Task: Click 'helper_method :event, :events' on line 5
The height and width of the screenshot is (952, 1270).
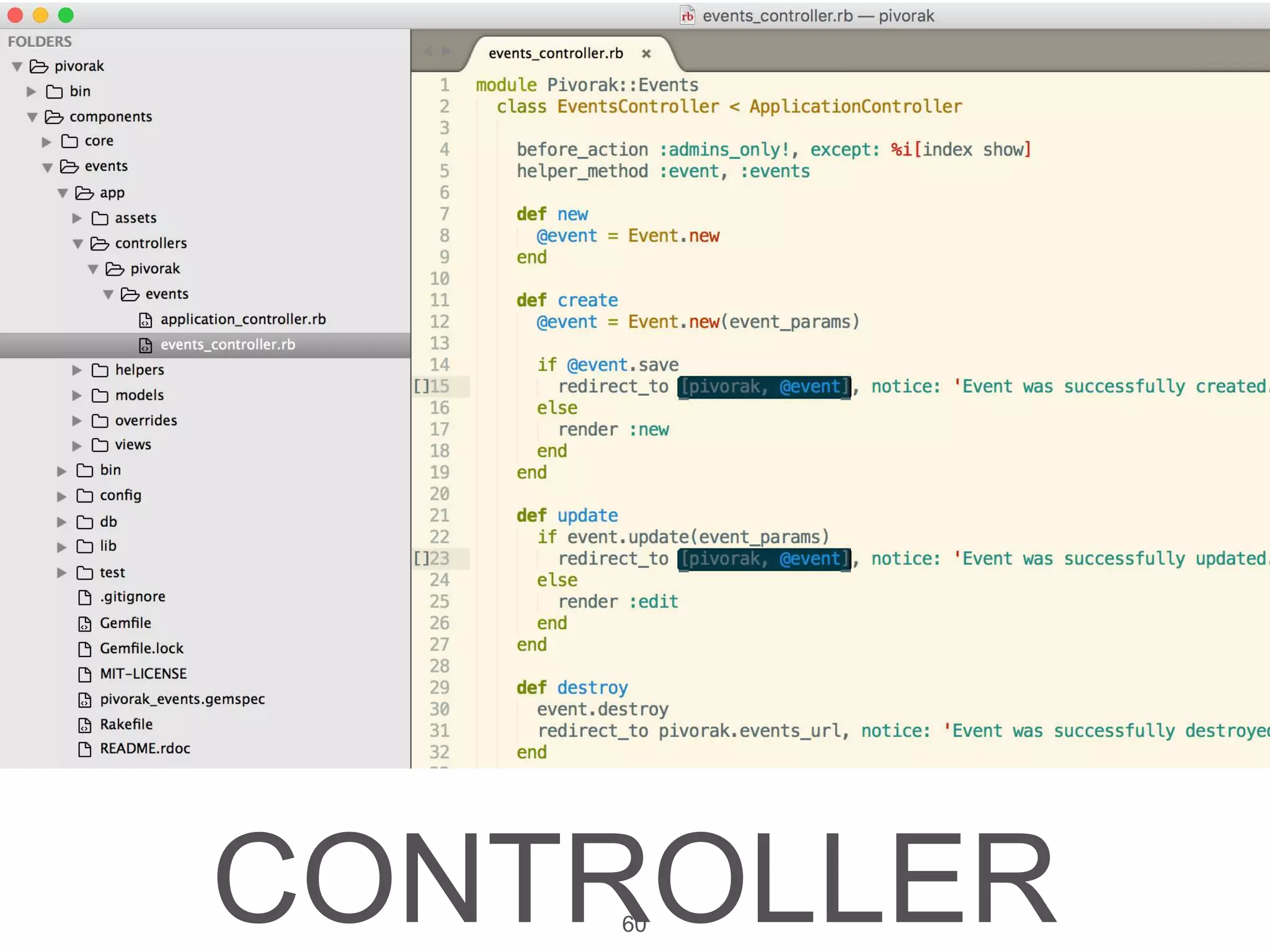Action: tap(663, 172)
